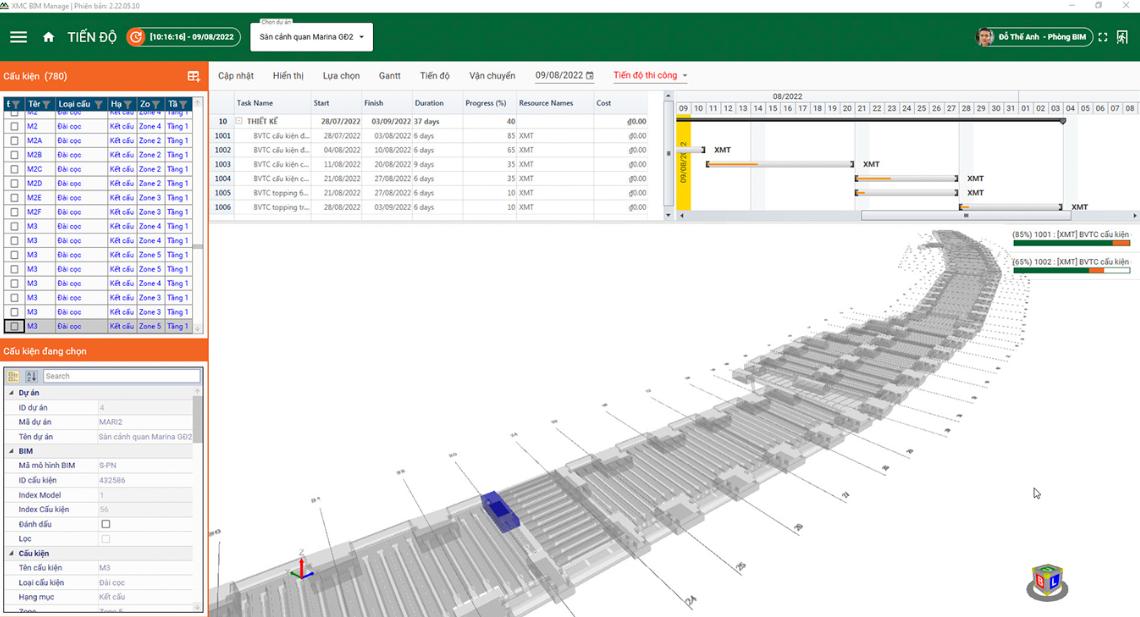Expand the Tiến độ thi công dropdown

click(650, 76)
